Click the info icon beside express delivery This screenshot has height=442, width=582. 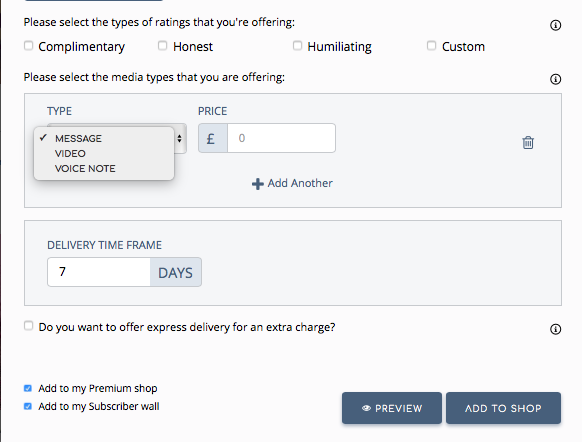555,329
